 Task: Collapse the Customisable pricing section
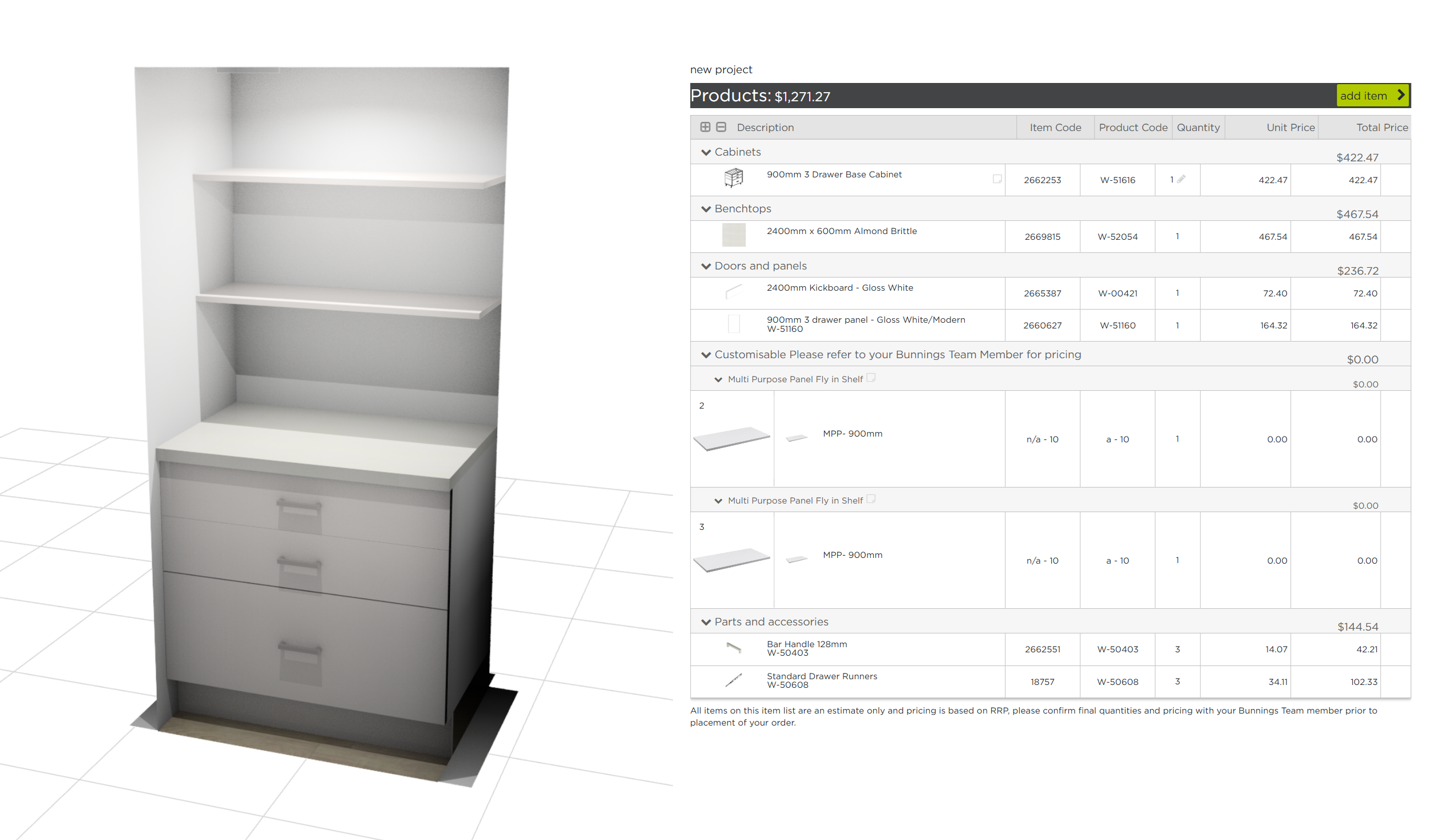click(x=706, y=355)
